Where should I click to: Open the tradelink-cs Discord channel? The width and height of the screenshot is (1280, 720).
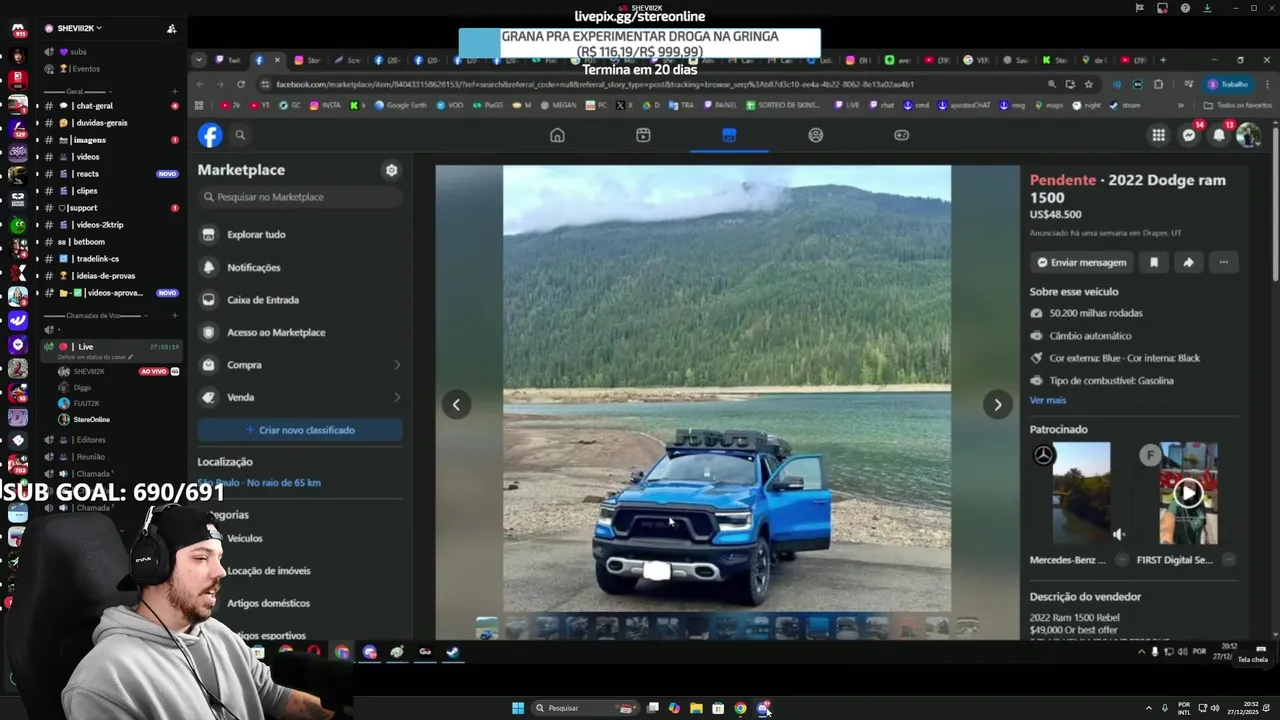tap(110, 258)
